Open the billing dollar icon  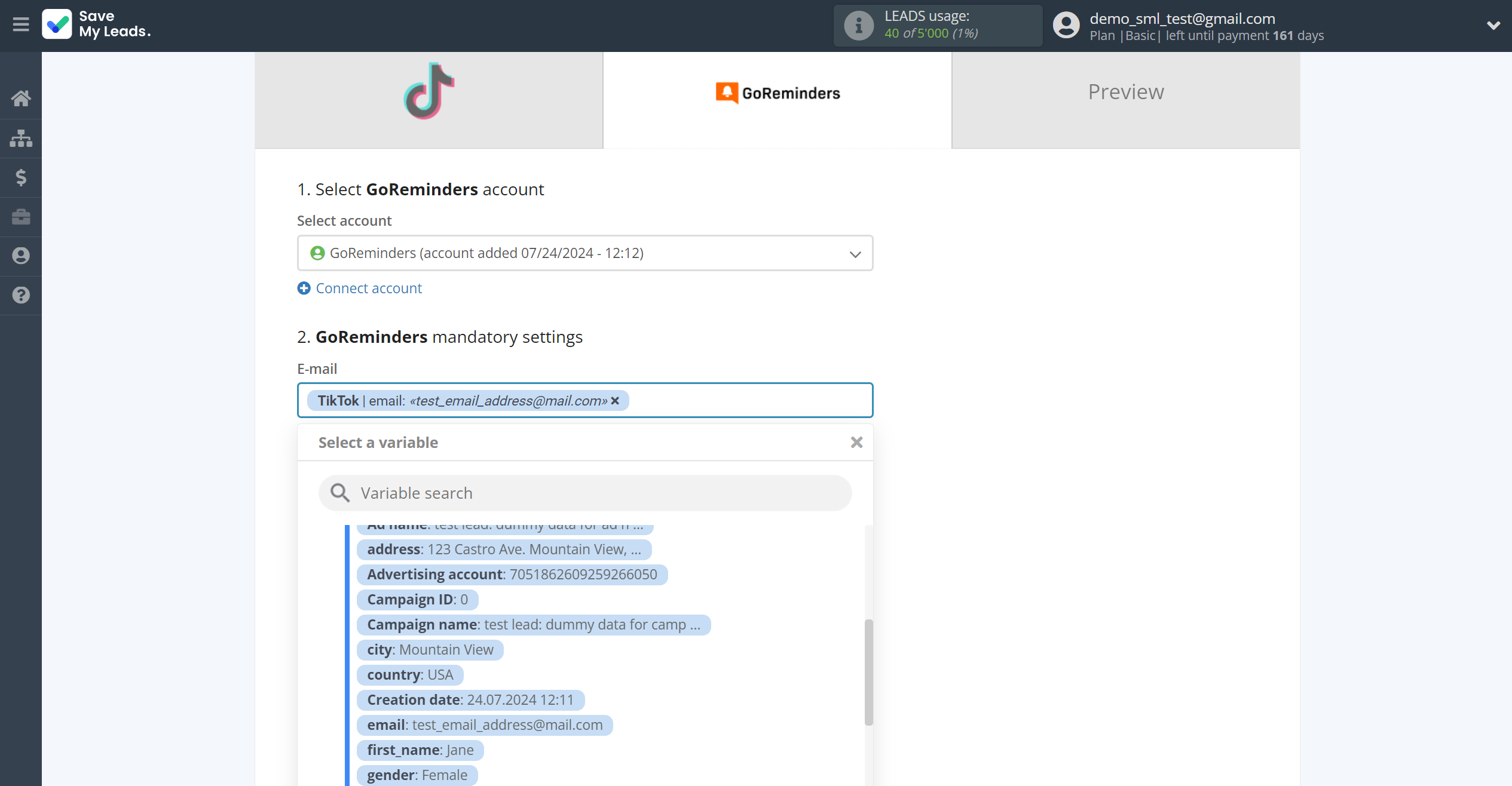pos(21,177)
